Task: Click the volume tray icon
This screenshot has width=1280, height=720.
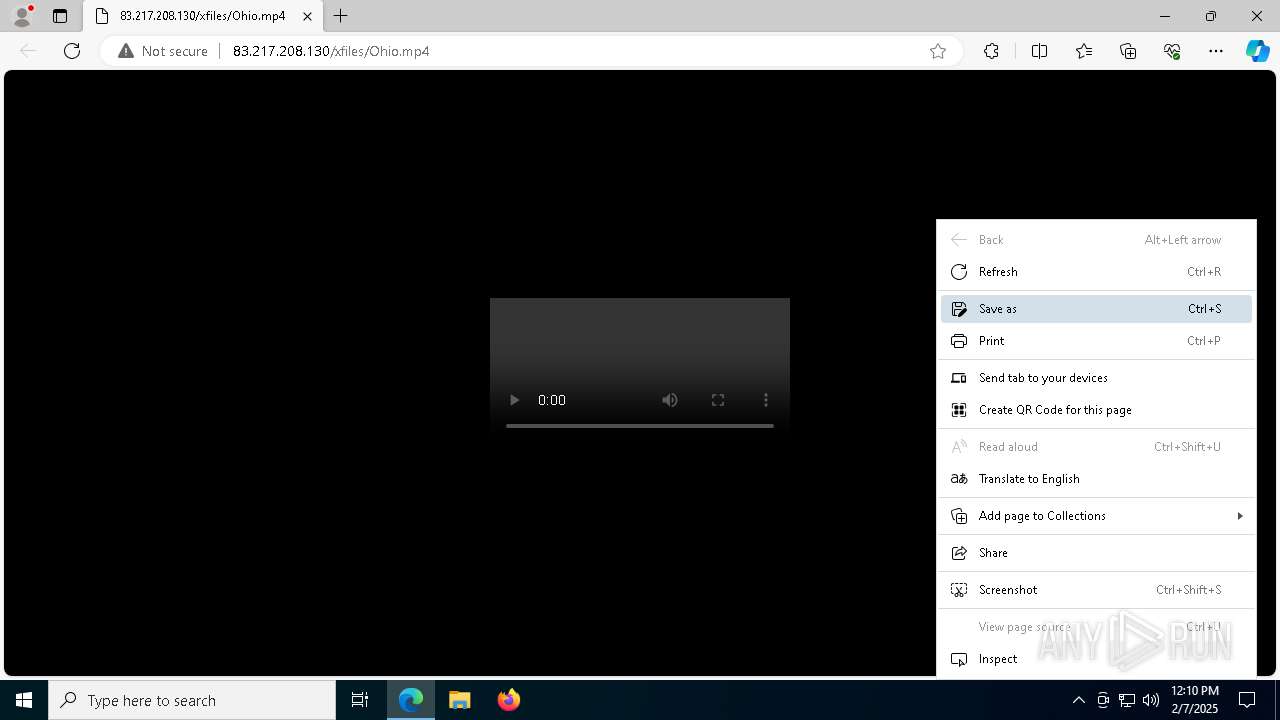Action: click(1151, 700)
